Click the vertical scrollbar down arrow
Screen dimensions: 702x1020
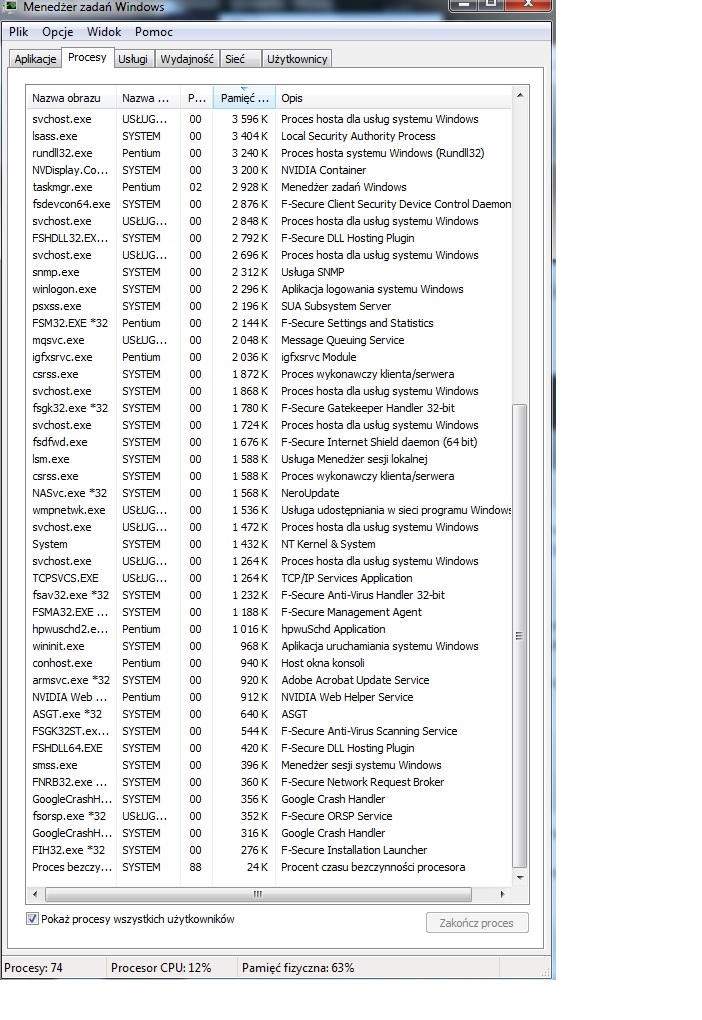[x=520, y=878]
